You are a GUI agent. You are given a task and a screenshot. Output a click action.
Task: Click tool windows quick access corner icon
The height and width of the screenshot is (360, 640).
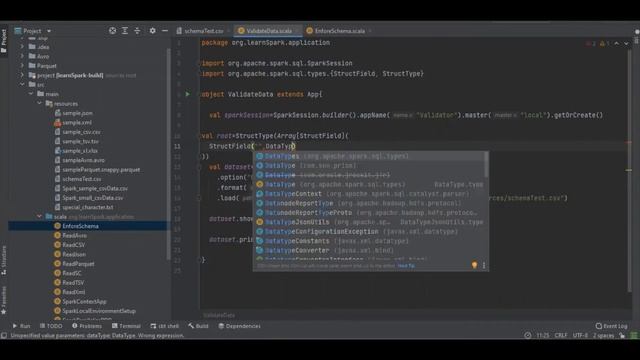coord(4,336)
